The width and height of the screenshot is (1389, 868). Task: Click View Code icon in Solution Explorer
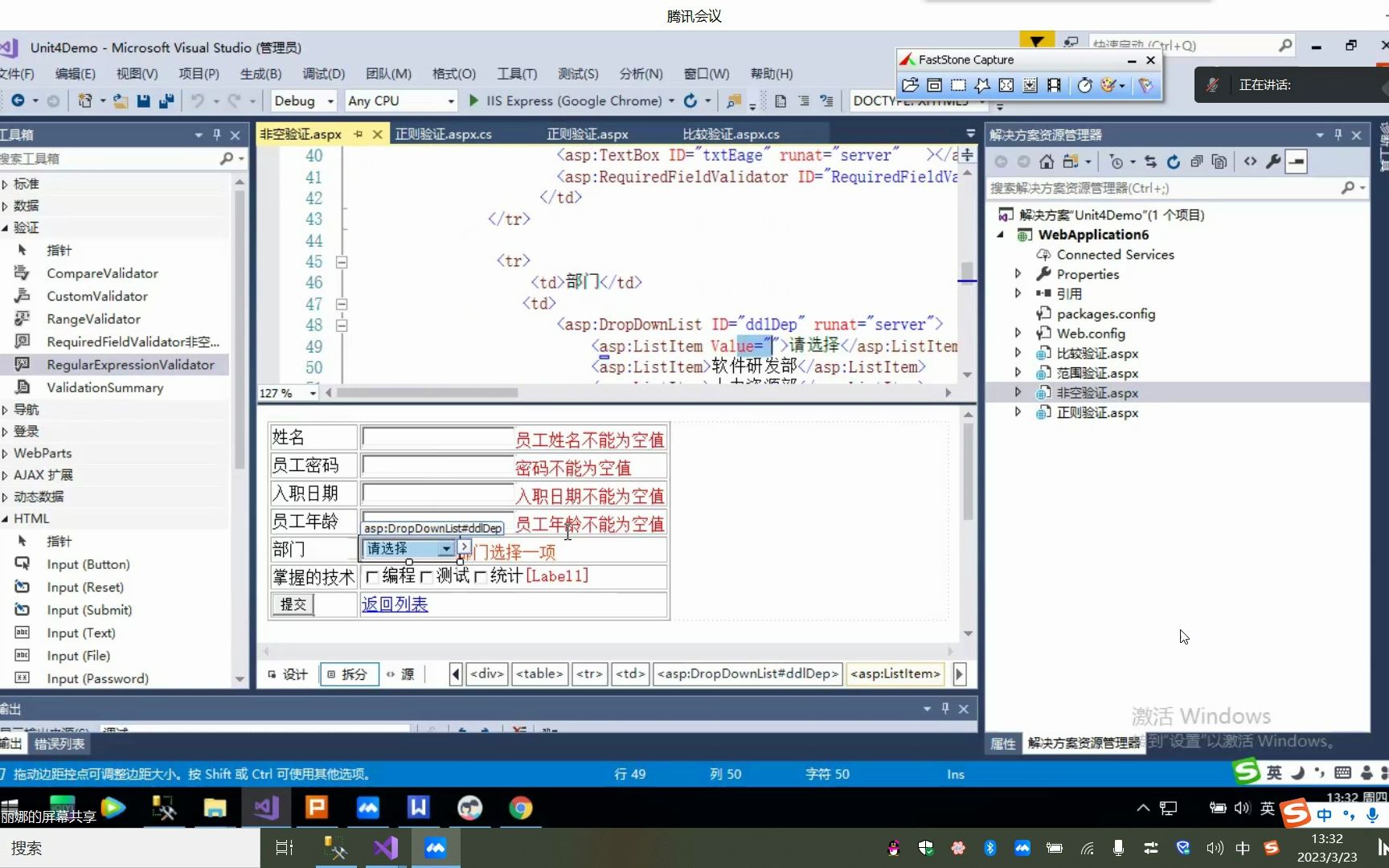(x=1250, y=162)
